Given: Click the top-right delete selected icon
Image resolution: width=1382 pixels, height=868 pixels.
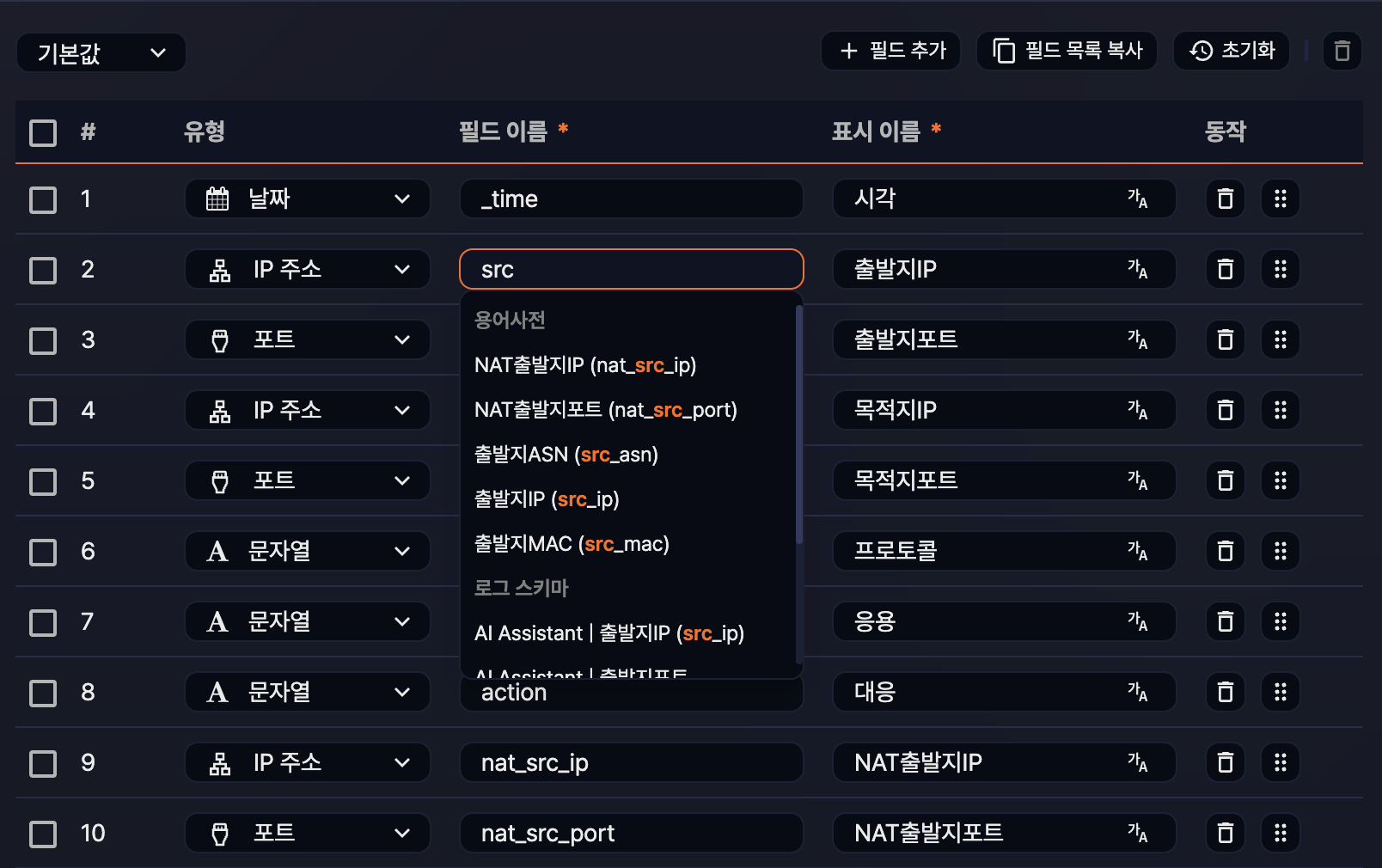Looking at the screenshot, I should point(1342,52).
